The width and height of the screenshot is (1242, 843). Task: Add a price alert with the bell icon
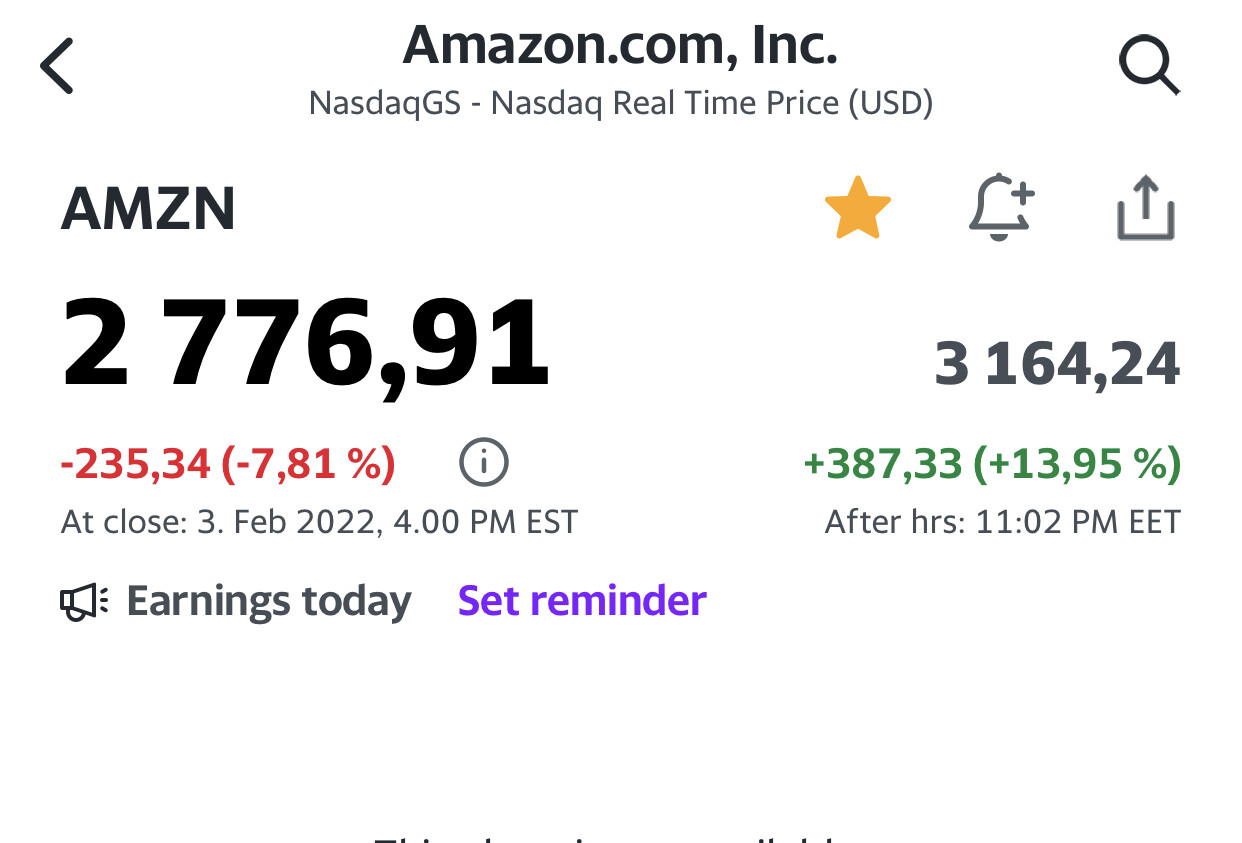click(x=1001, y=208)
